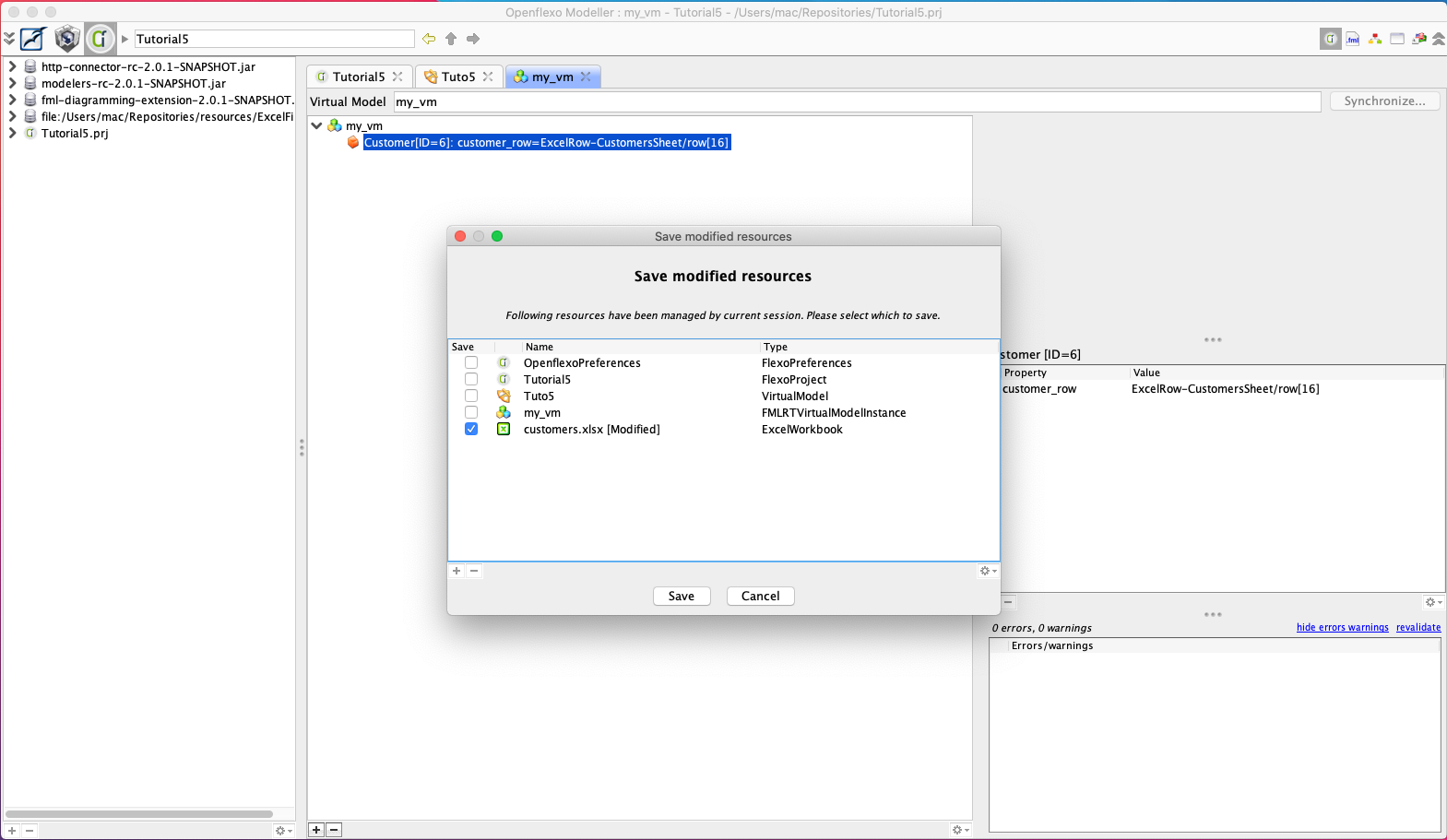Click 'hide errors warnings' link
The image size is (1447, 840).
click(1342, 627)
